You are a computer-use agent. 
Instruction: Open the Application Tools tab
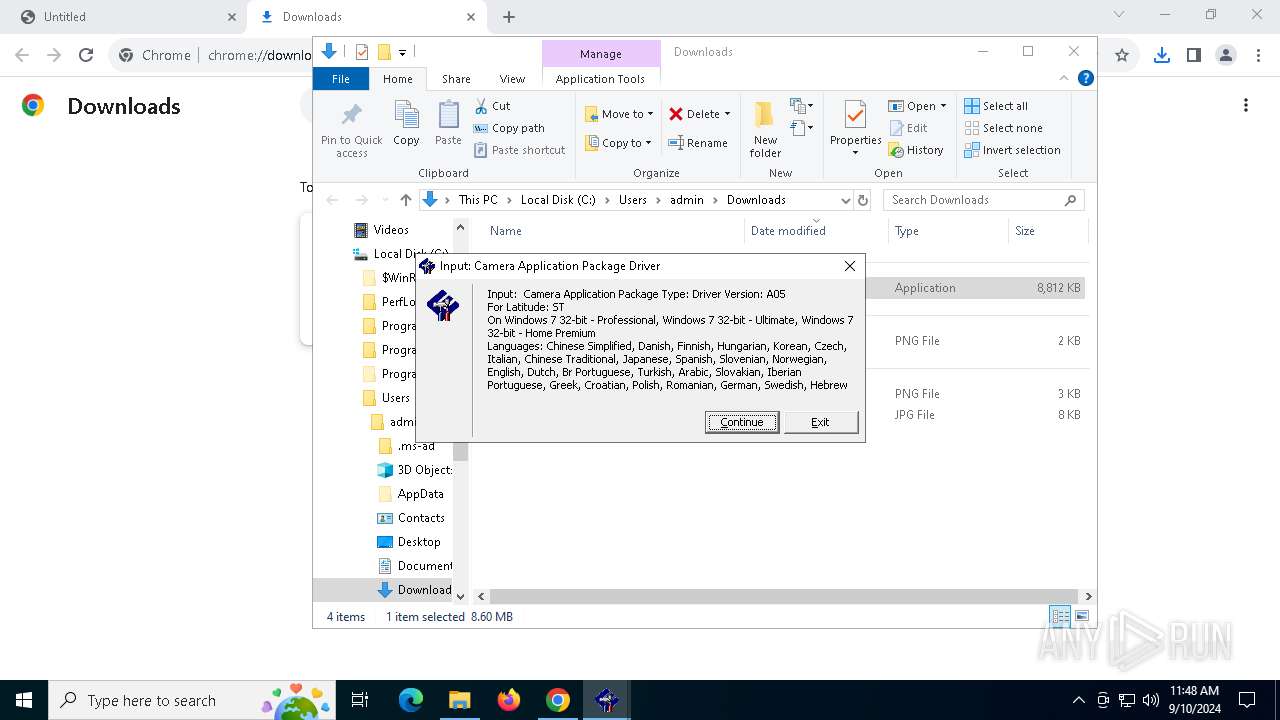click(600, 79)
